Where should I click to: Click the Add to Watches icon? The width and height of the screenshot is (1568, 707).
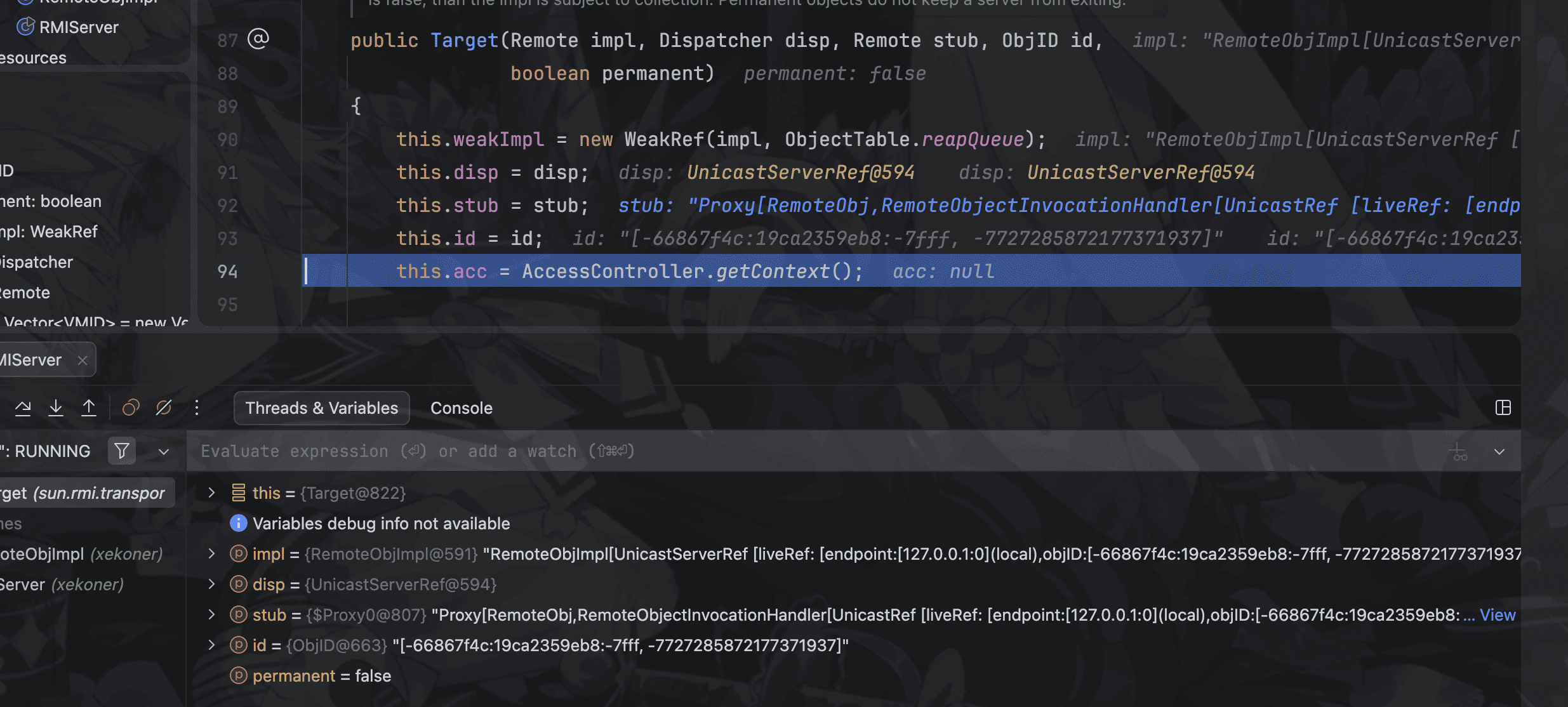point(1459,451)
